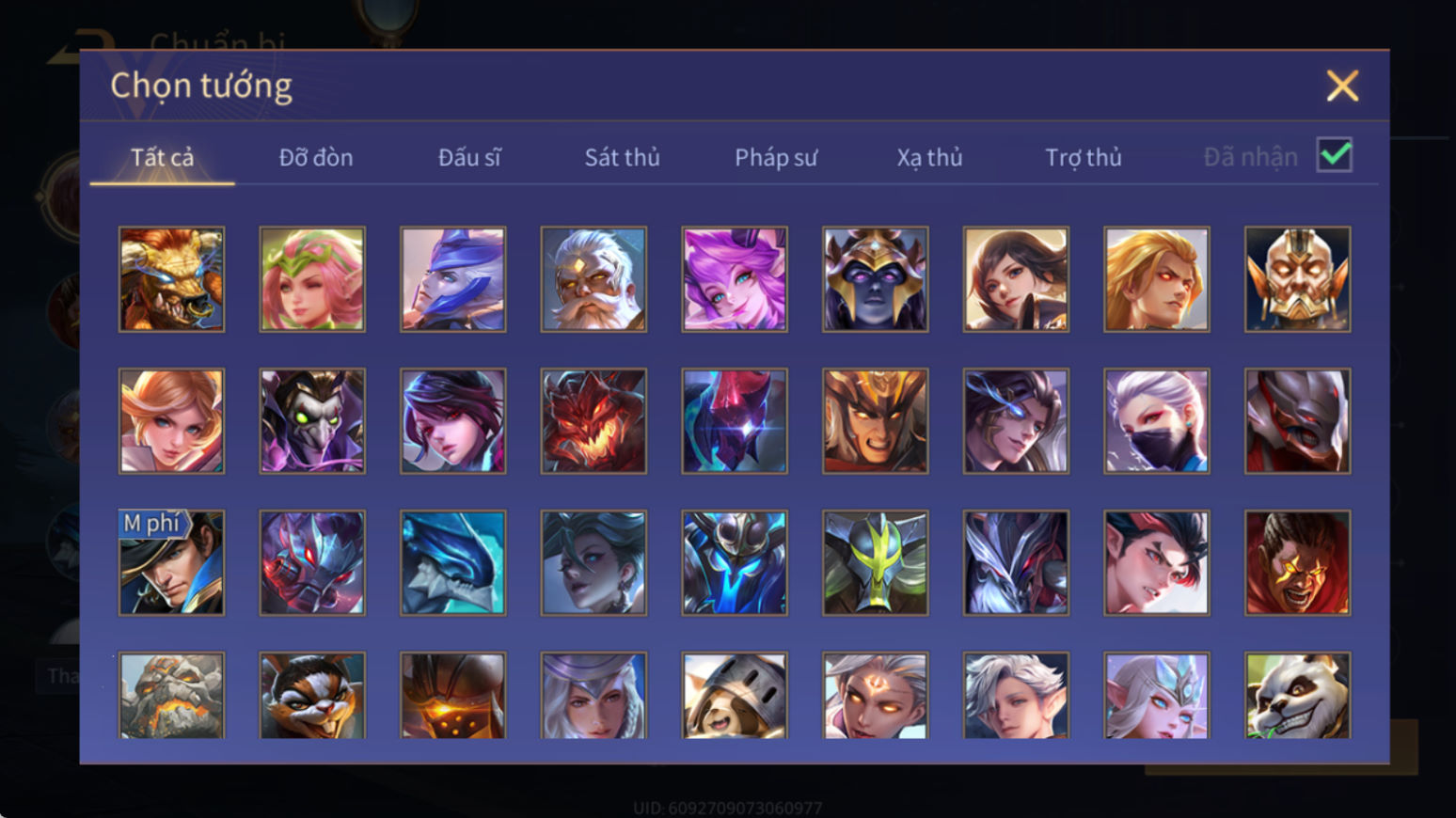Viewport: 1456px width, 818px height.
Task: Select the purple-haired horned girl hero
Action: tap(735, 279)
